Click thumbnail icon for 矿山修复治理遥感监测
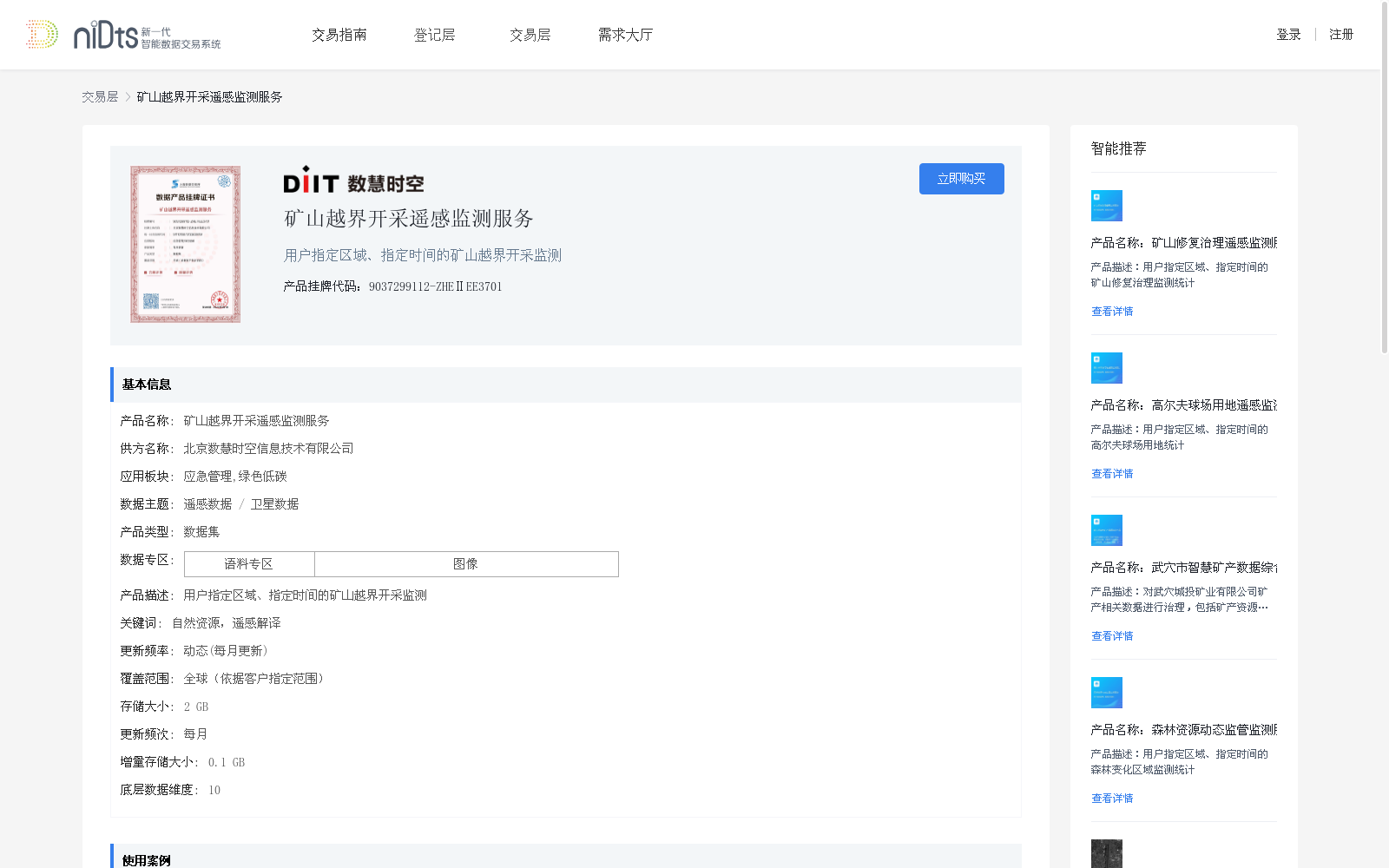Screen dimensions: 1389x868 click(1107, 206)
